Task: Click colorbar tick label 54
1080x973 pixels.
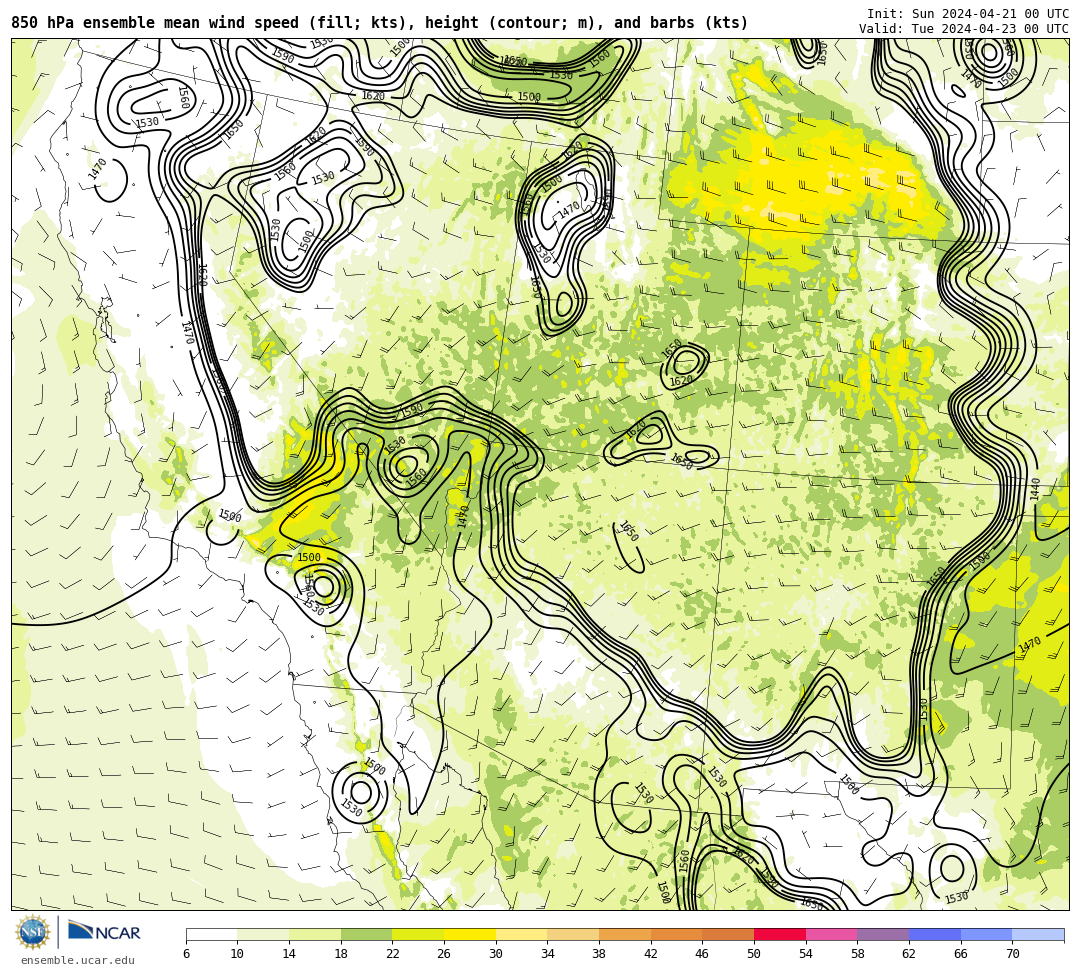Action: (x=806, y=954)
